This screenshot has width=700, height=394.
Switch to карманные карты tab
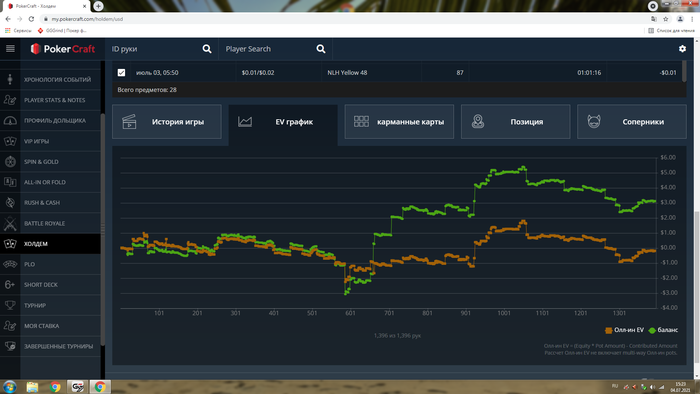click(x=399, y=121)
